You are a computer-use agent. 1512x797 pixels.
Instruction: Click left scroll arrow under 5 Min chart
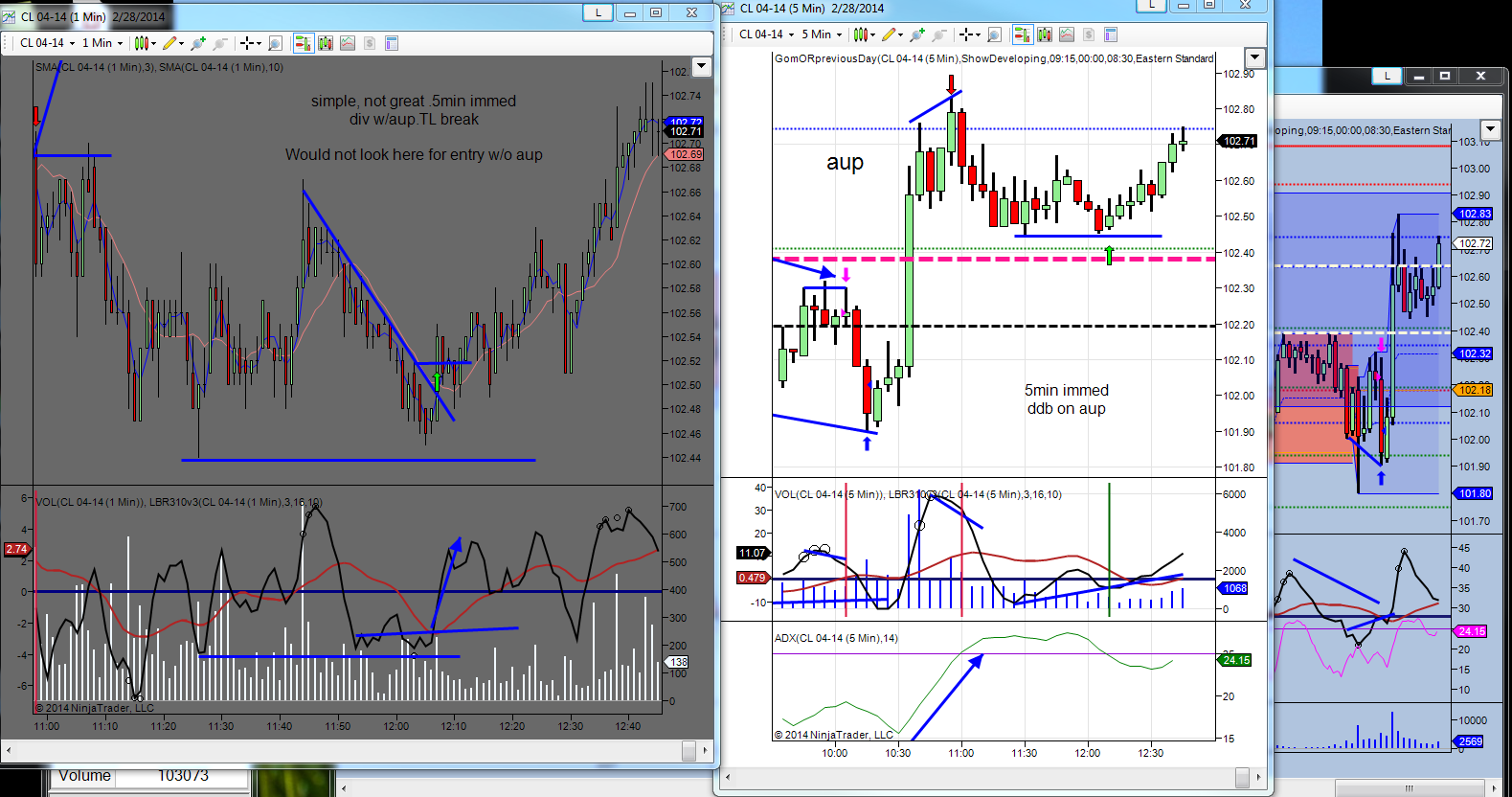click(x=728, y=777)
